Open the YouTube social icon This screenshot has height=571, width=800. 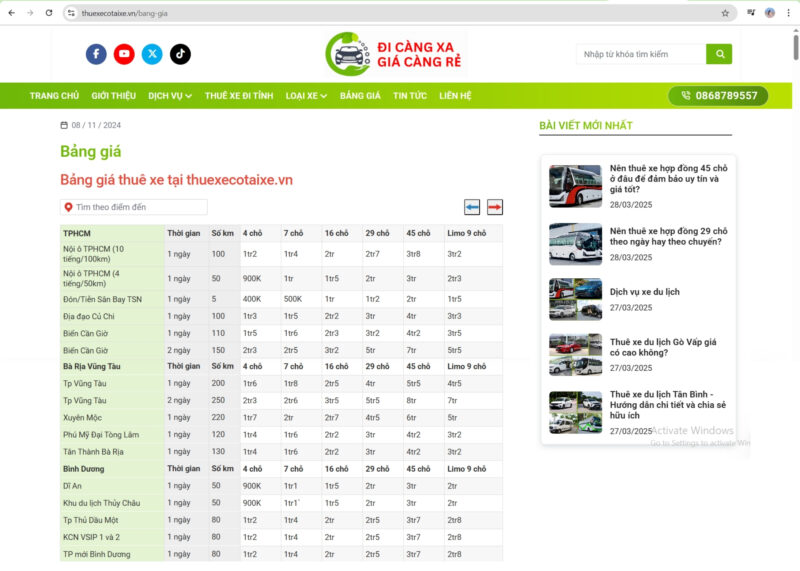pos(124,54)
